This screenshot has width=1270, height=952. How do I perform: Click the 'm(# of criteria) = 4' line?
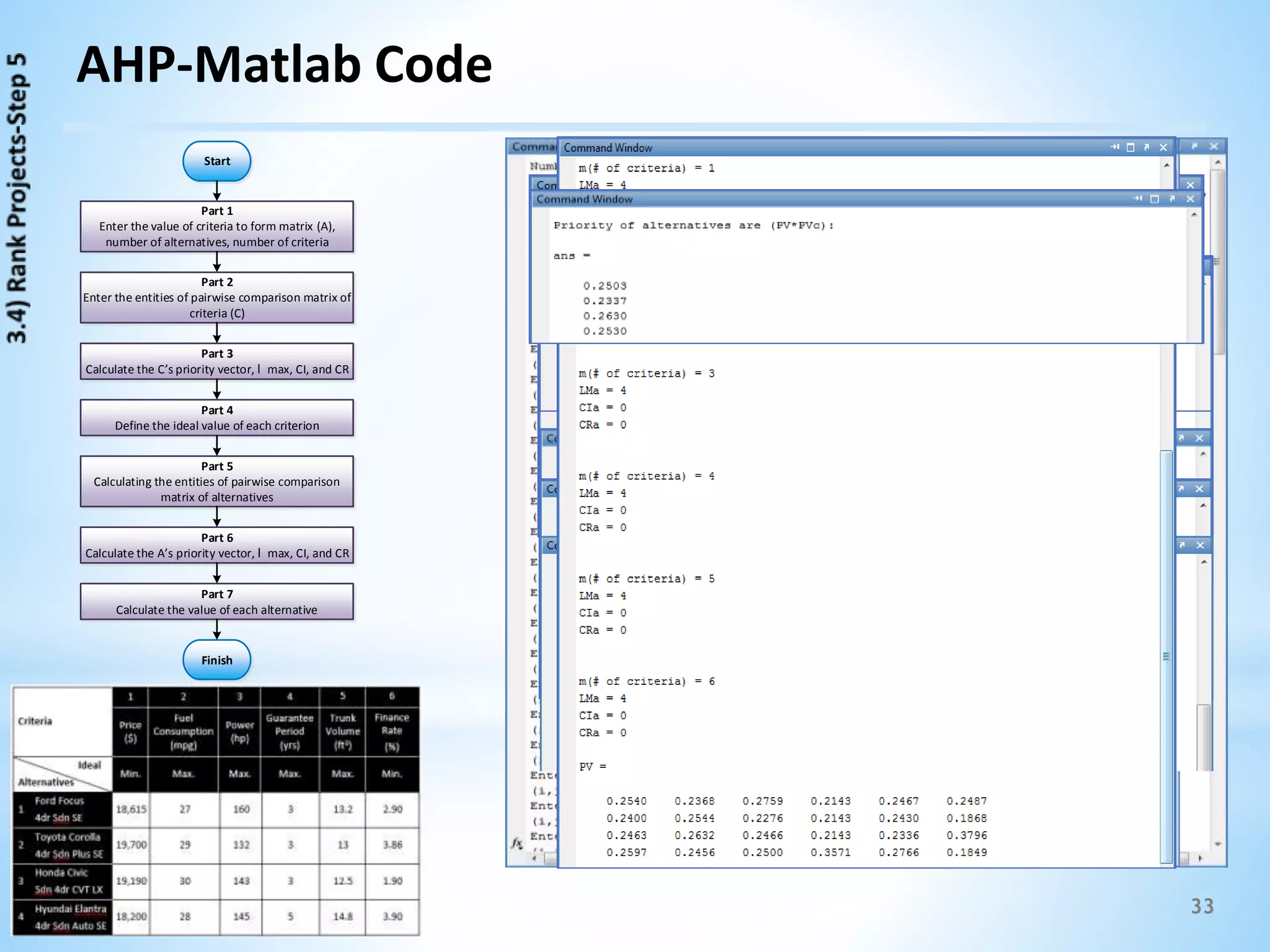(x=647, y=477)
